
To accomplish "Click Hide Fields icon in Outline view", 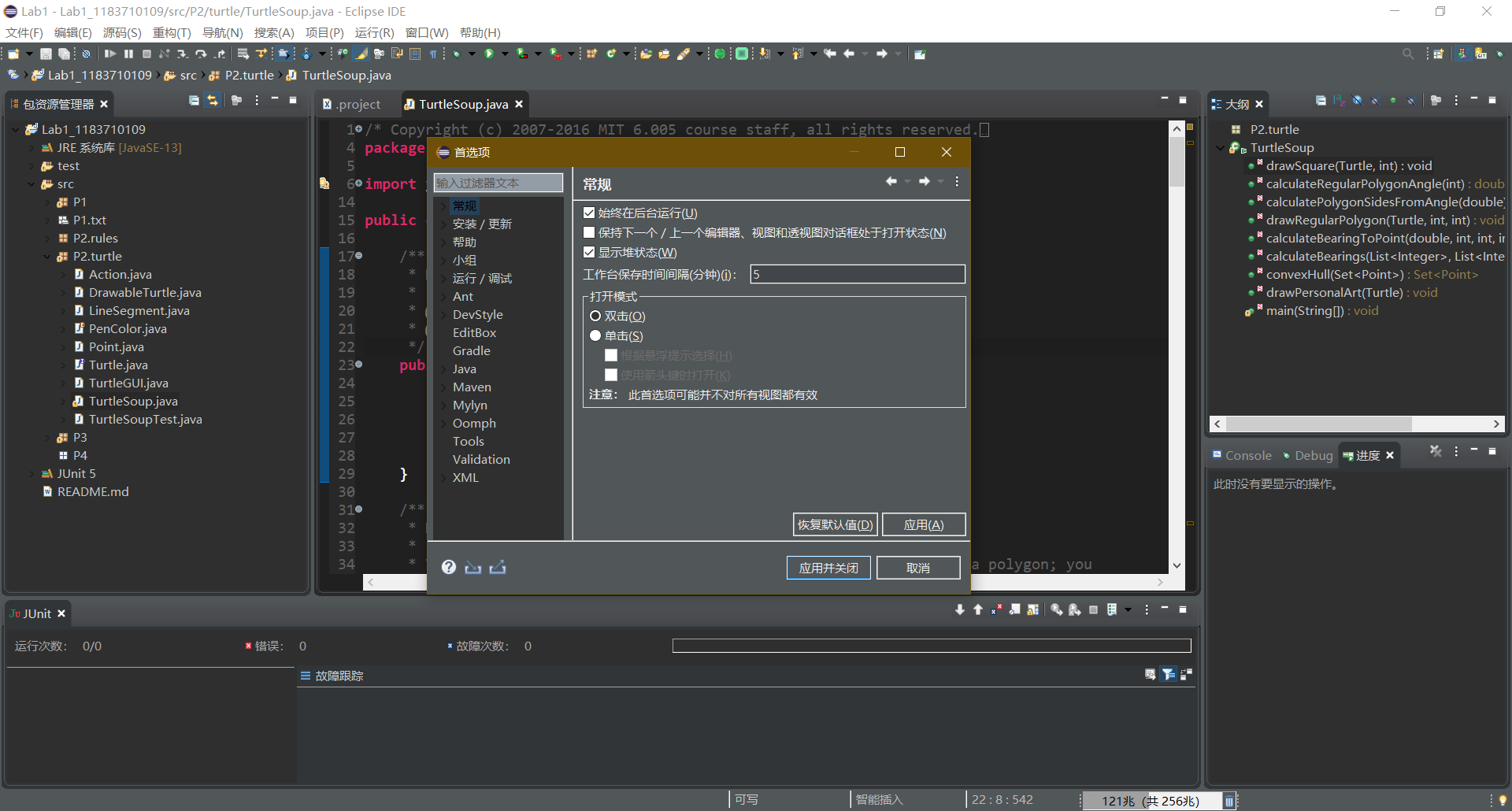I will coord(1357,100).
